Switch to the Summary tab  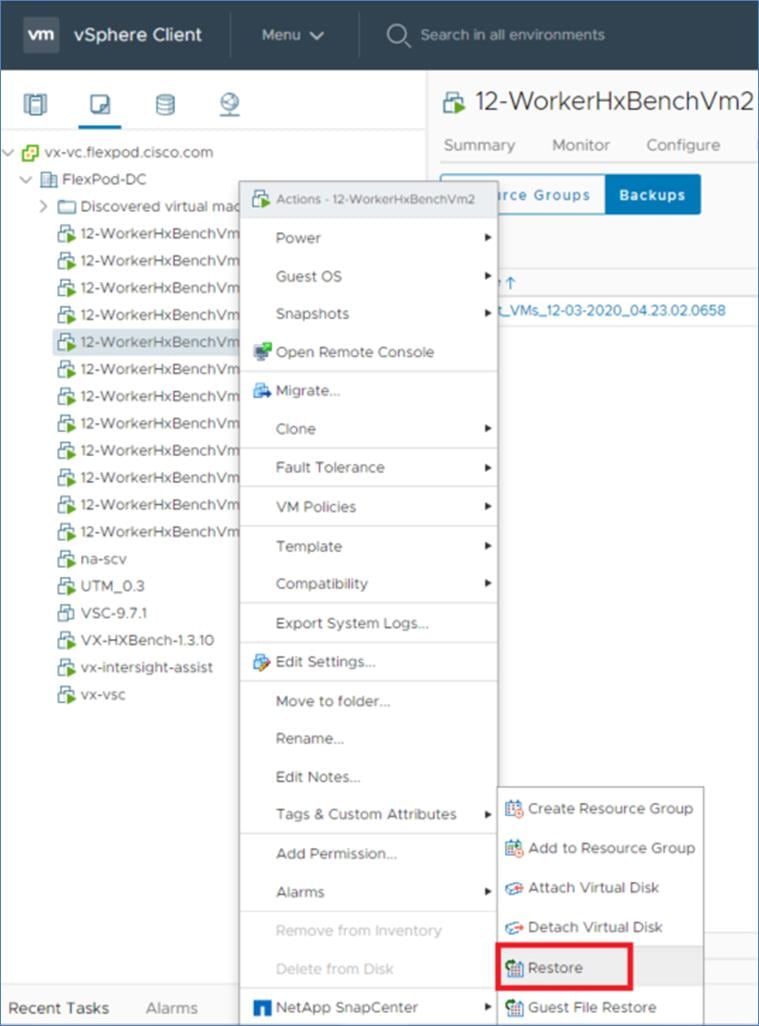click(479, 145)
